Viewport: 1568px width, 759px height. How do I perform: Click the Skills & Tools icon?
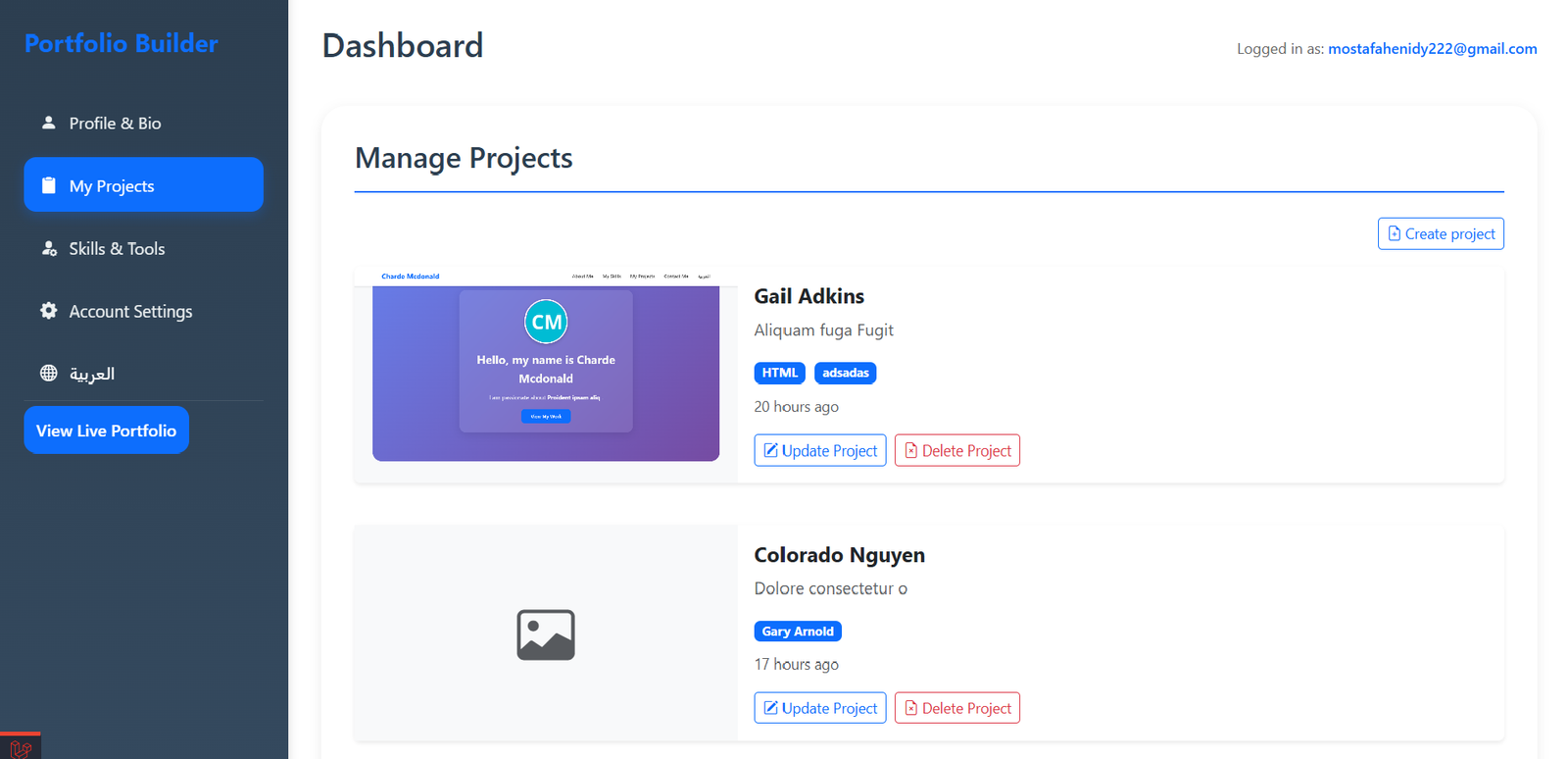click(48, 248)
